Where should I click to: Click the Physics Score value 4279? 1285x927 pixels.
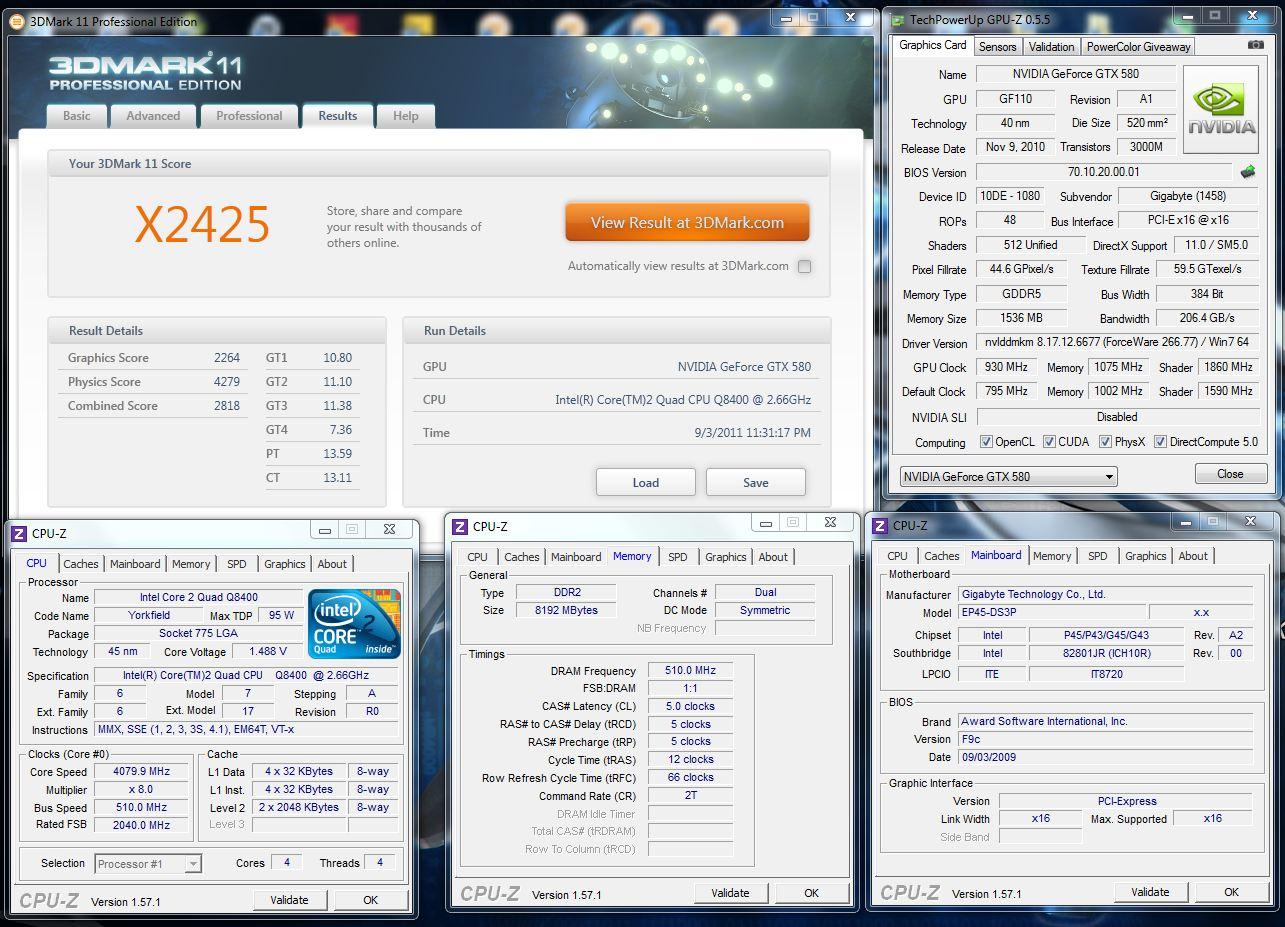point(226,382)
